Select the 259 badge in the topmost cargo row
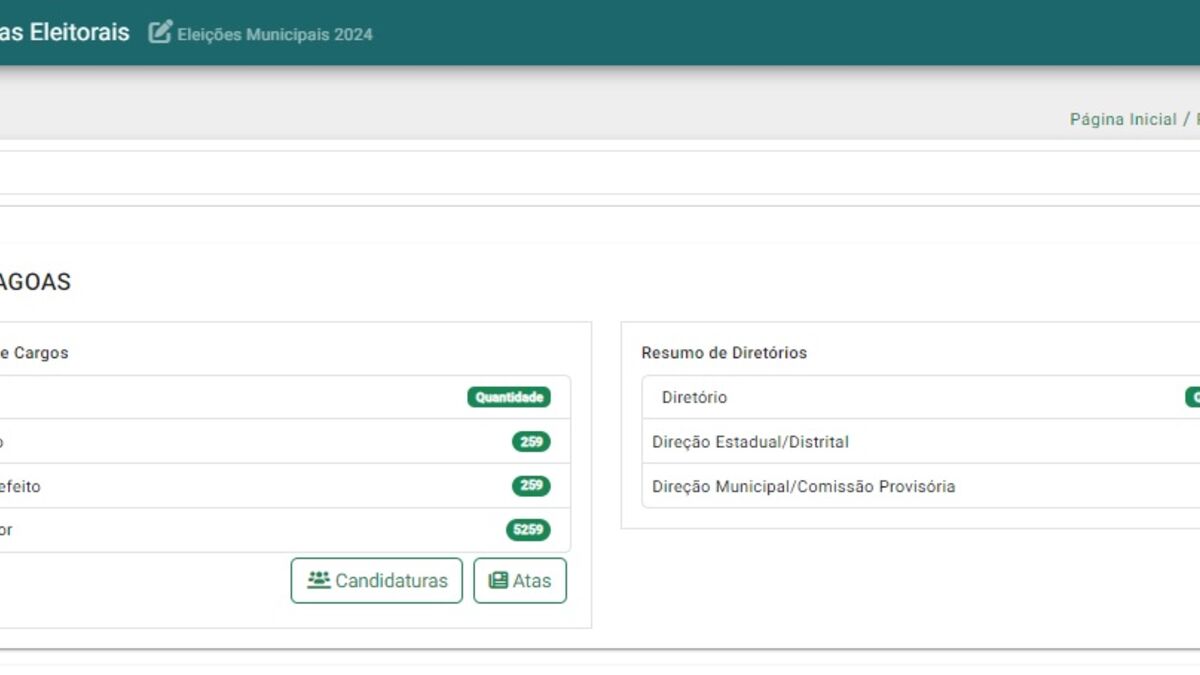The width and height of the screenshot is (1200, 675). (531, 442)
